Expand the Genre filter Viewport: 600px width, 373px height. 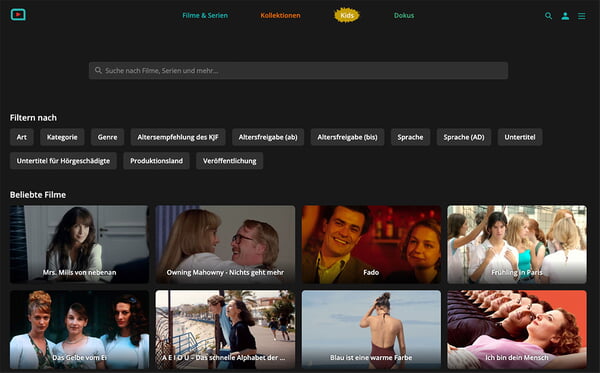point(107,137)
